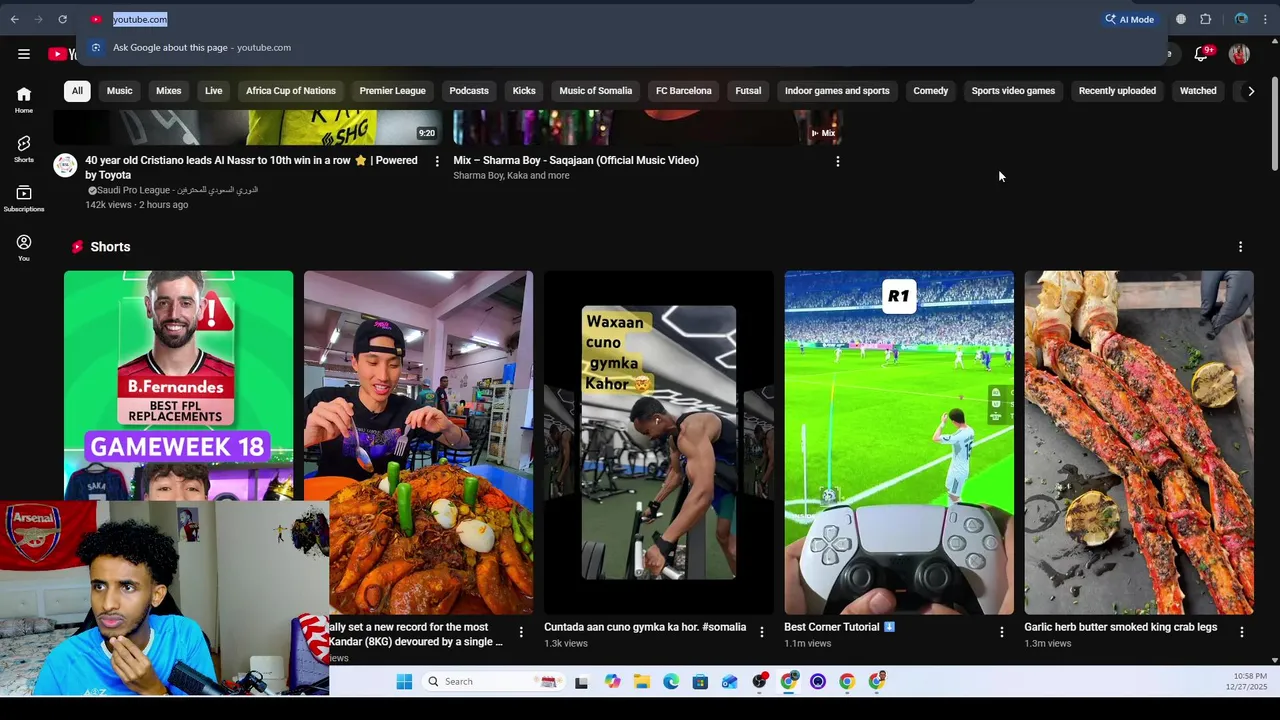The image size is (1280, 720).
Task: Select the Africa Cup of Nations chip
Action: pyautogui.click(x=291, y=91)
